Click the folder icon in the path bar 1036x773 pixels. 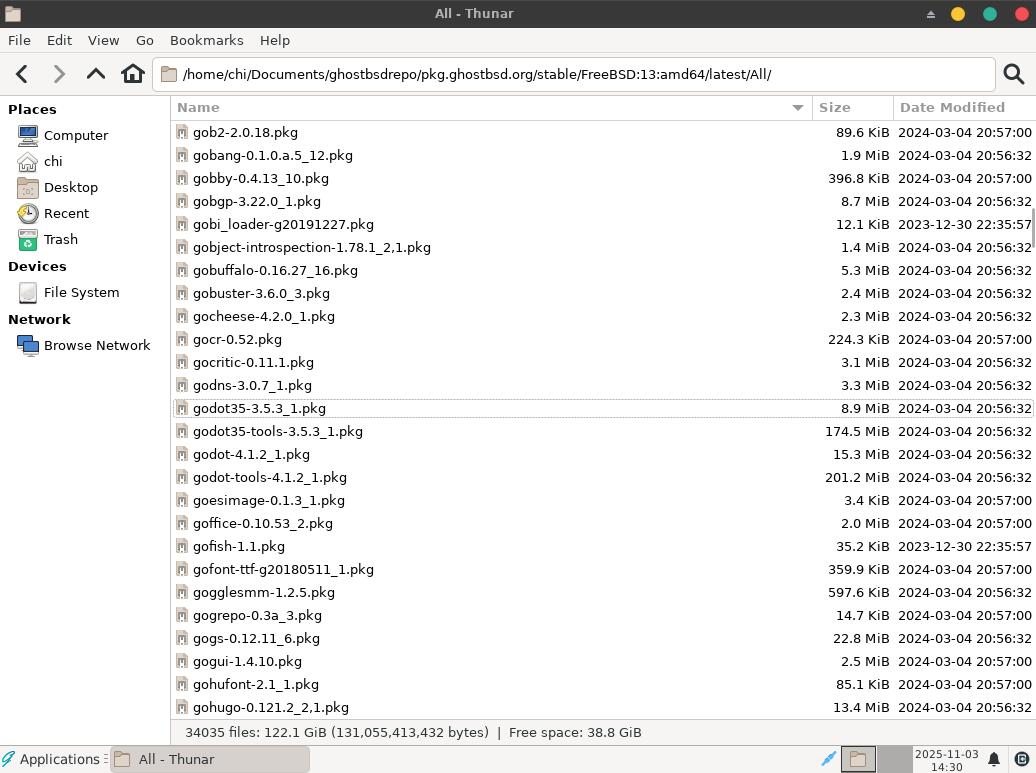168,74
